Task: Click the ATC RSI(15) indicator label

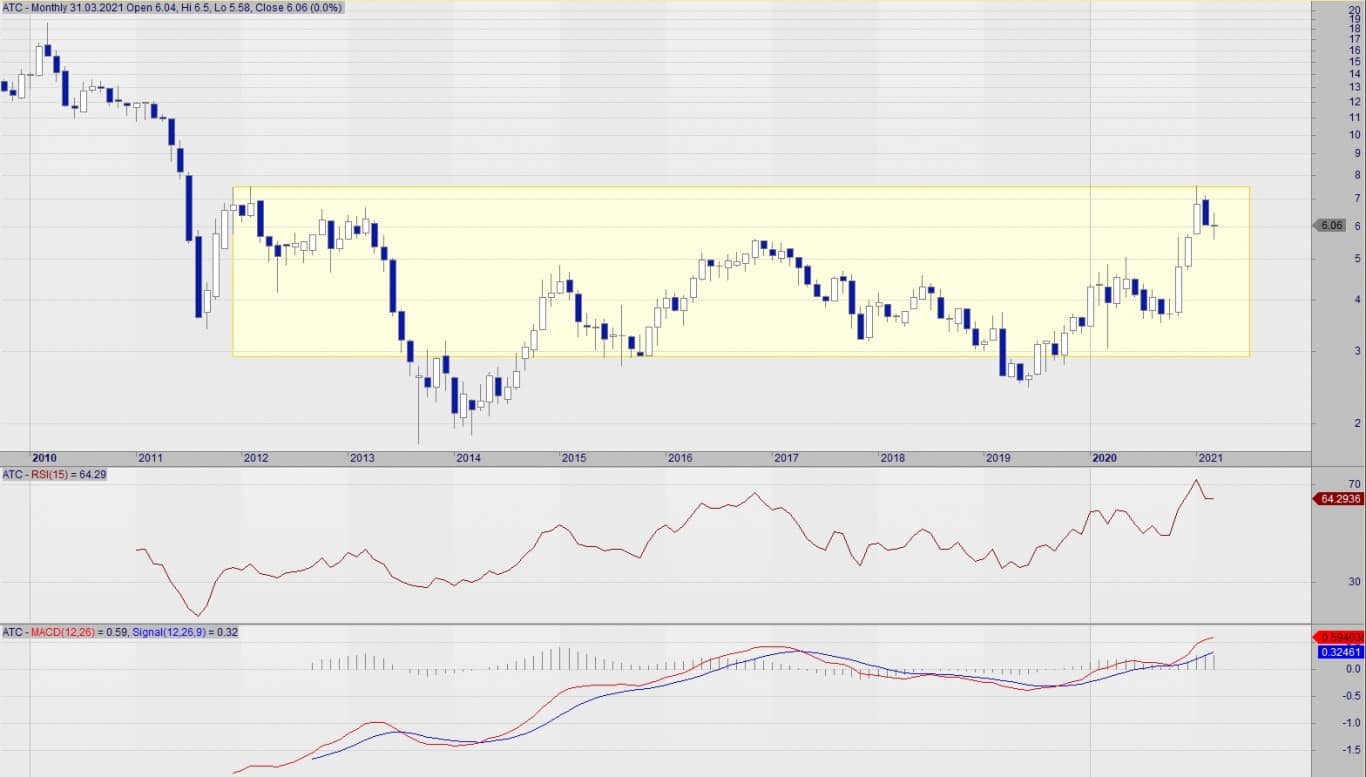Action: 54,475
